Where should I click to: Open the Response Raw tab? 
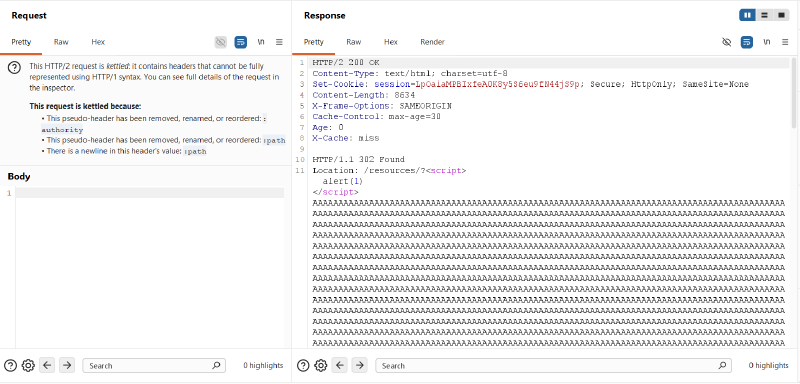pos(354,42)
